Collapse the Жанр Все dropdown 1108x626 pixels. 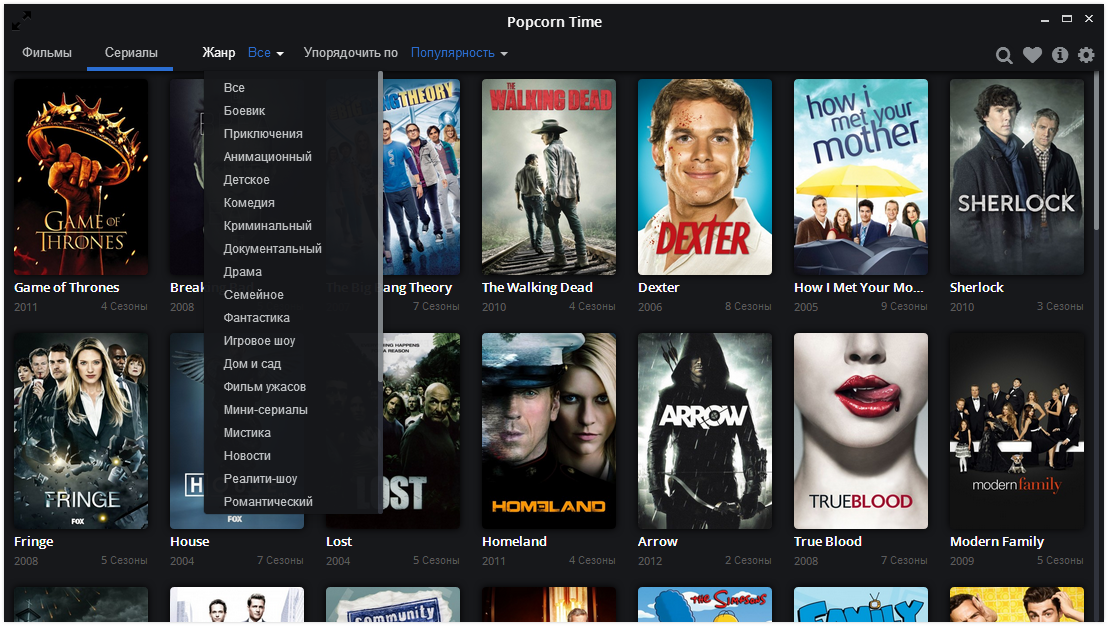point(265,52)
